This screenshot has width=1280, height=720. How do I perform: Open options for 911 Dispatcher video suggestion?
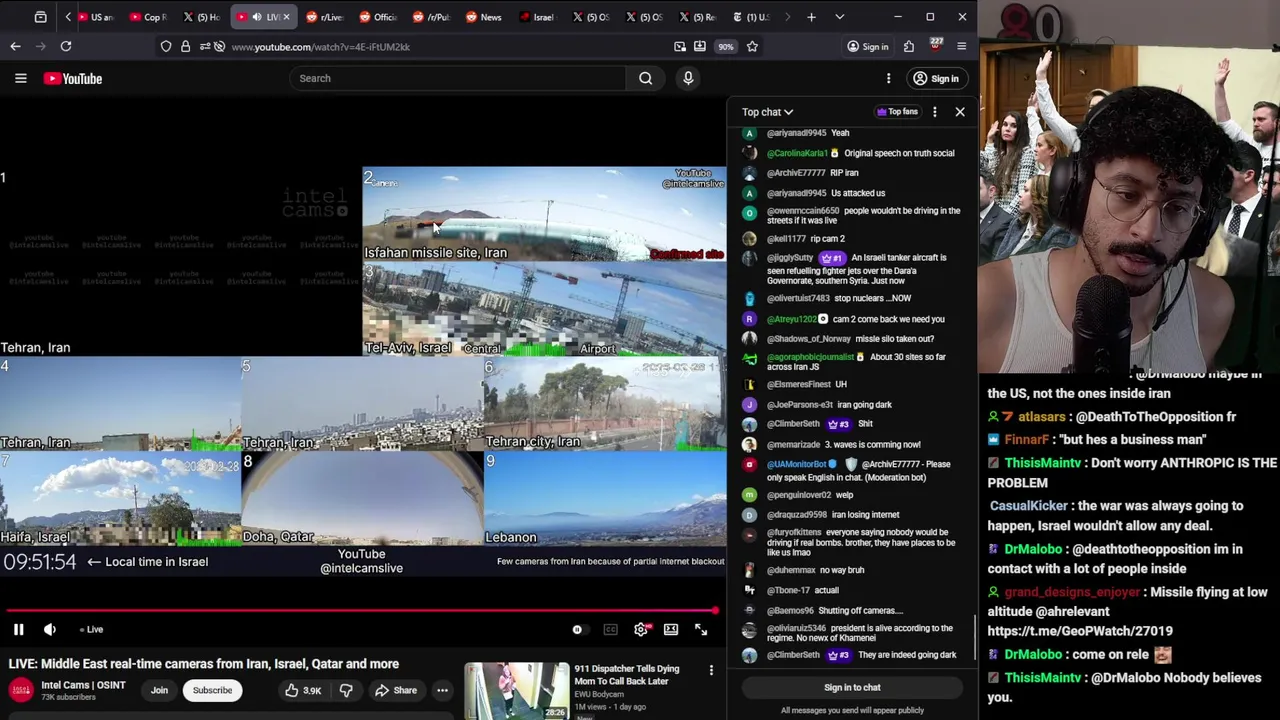(x=711, y=670)
